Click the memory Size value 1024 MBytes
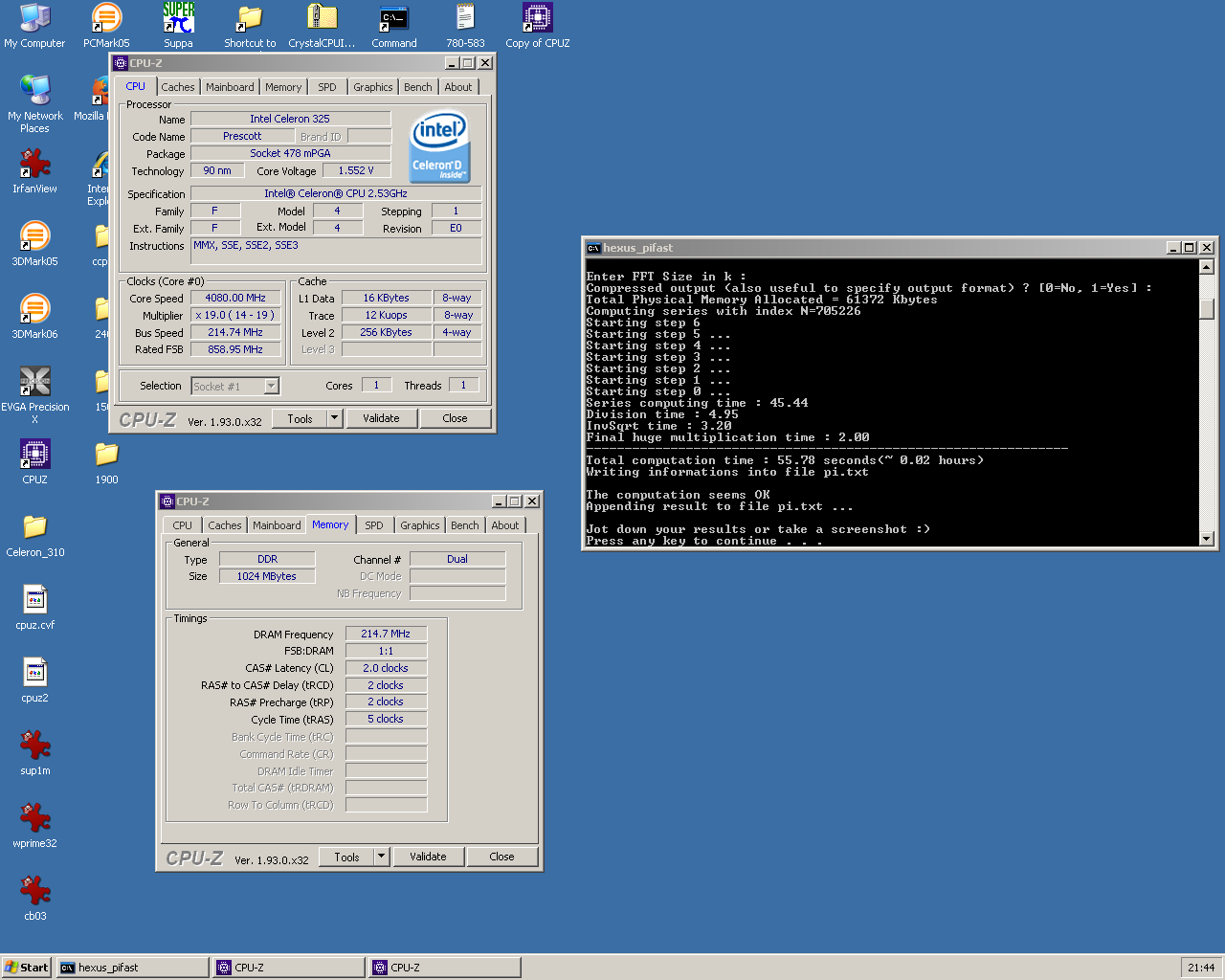The image size is (1225, 980). (267, 576)
